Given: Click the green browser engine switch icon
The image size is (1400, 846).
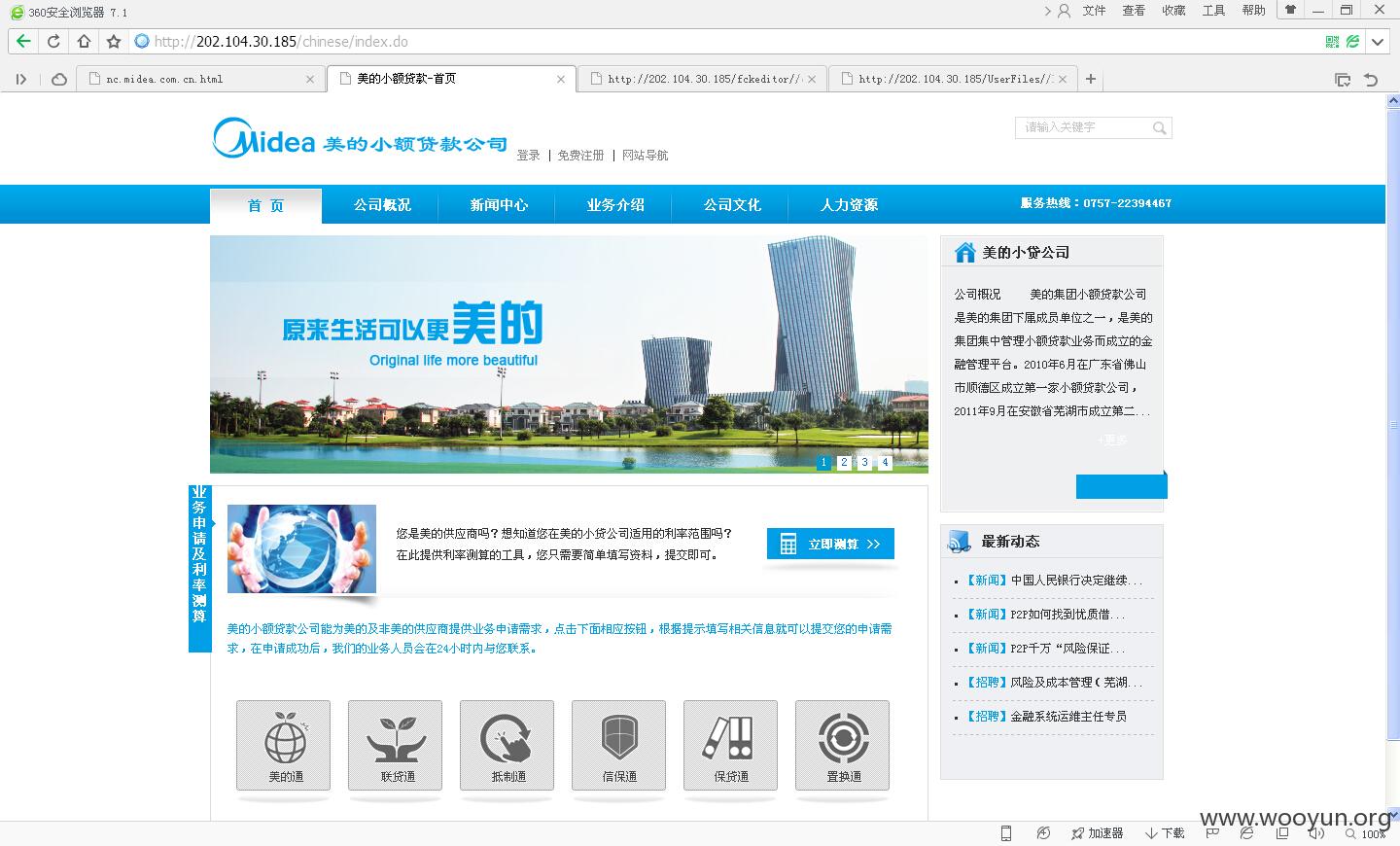Looking at the screenshot, I should pos(1352,42).
